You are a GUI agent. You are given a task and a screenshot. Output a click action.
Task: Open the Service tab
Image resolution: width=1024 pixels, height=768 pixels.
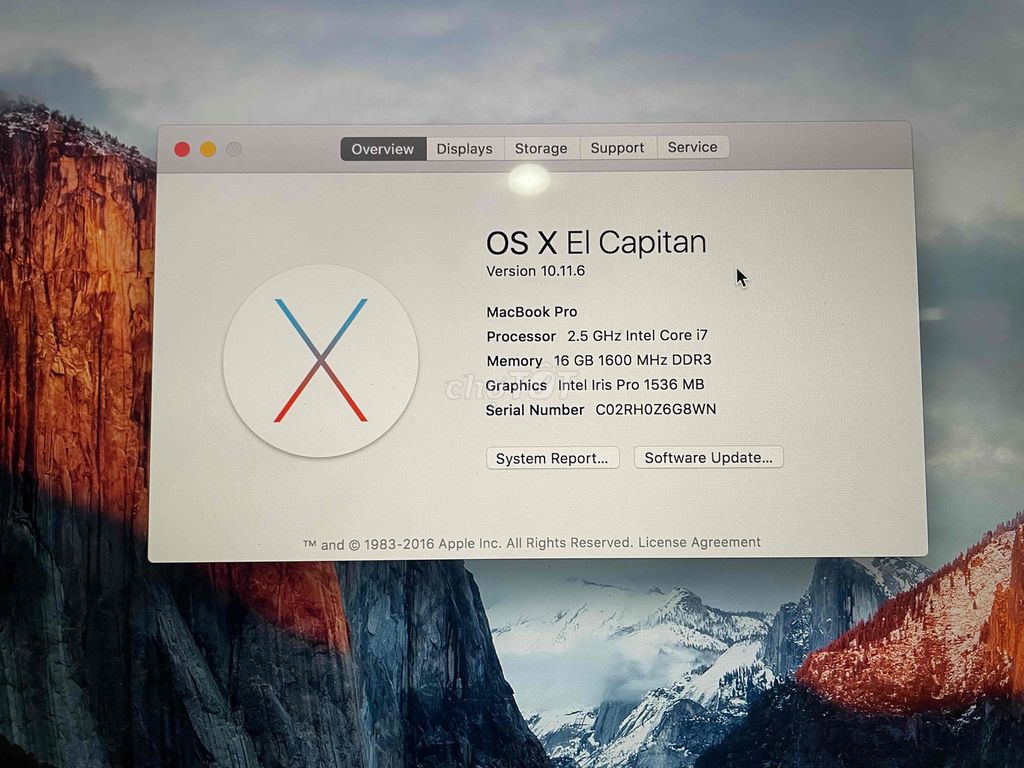pos(693,147)
